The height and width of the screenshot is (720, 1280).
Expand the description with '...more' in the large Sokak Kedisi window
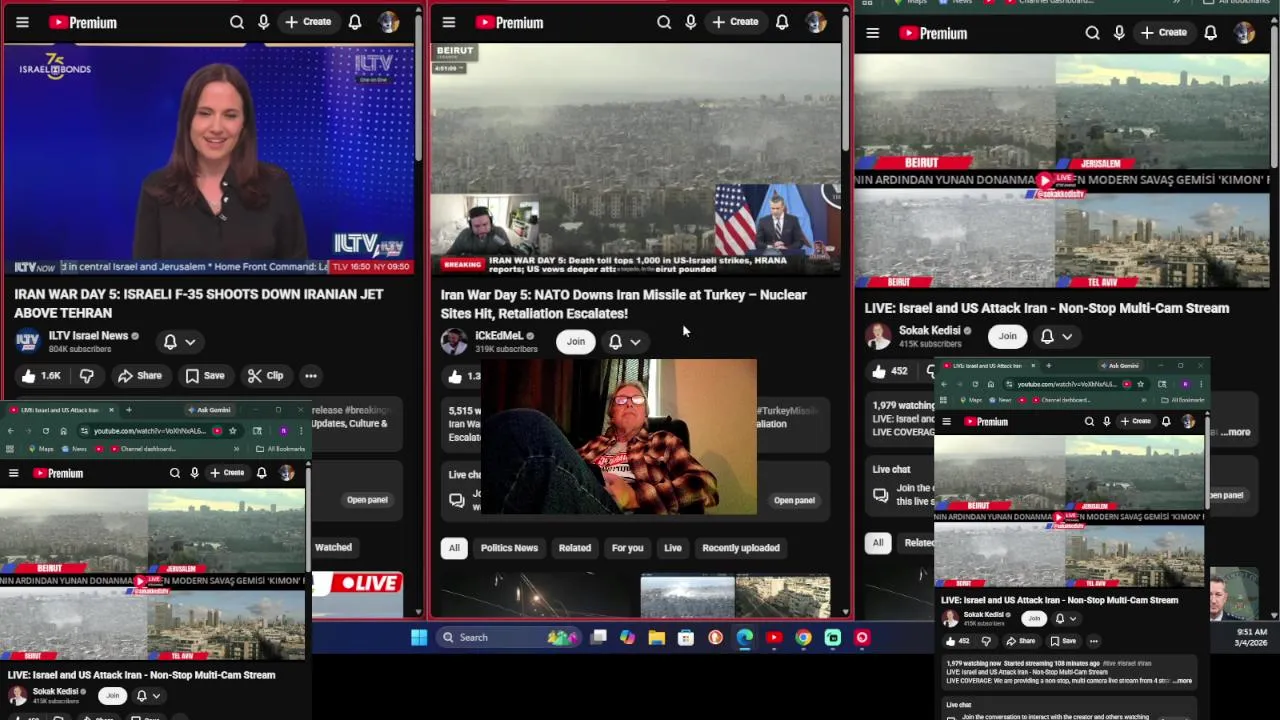coord(1236,432)
